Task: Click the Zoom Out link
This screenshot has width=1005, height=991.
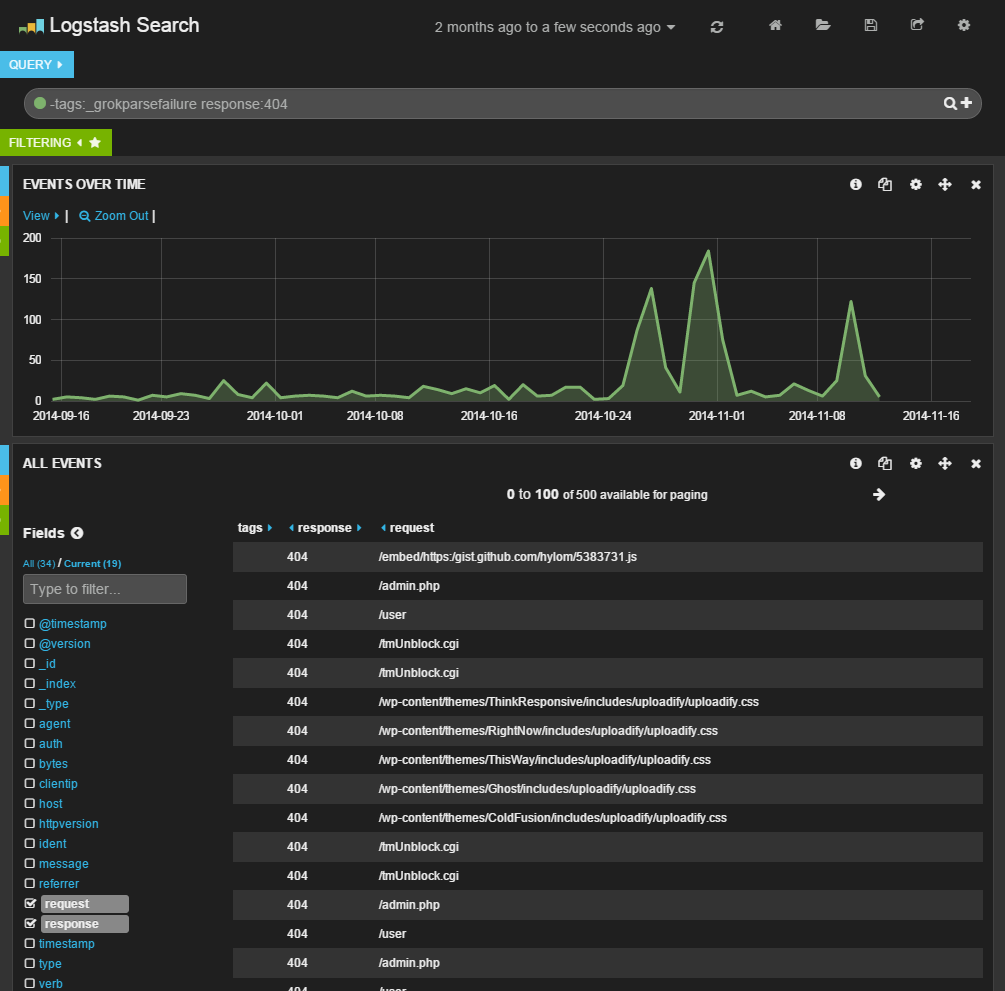Action: tap(114, 216)
